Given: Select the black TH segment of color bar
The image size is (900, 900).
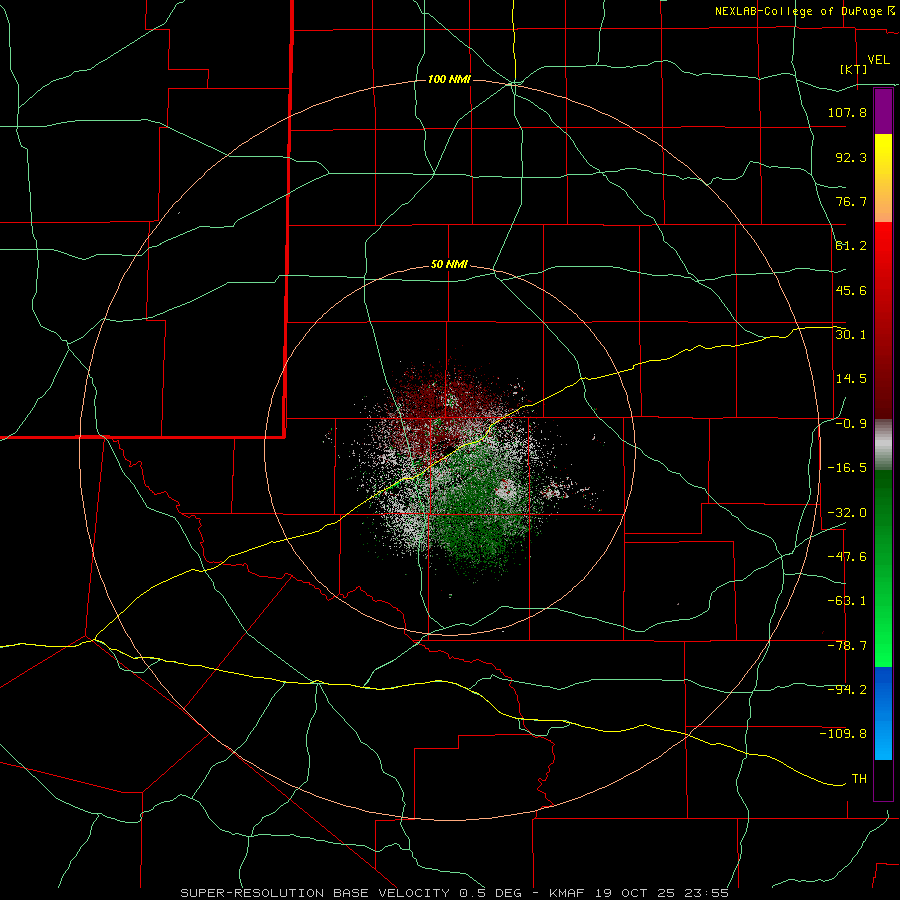Looking at the screenshot, I should tap(883, 779).
